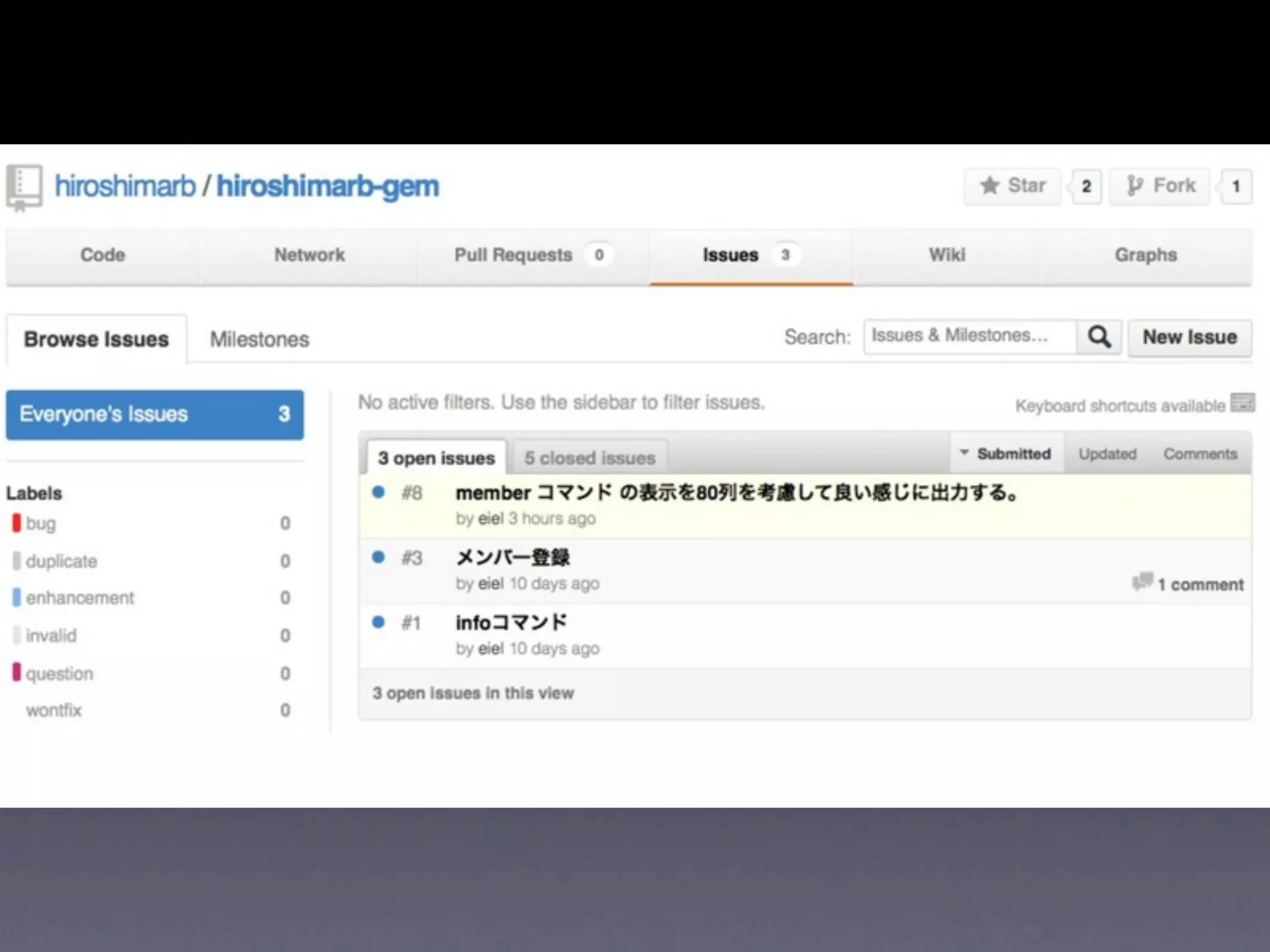Toggle the enhancement label filter
This screenshot has width=1270, height=952.
pyautogui.click(x=79, y=598)
